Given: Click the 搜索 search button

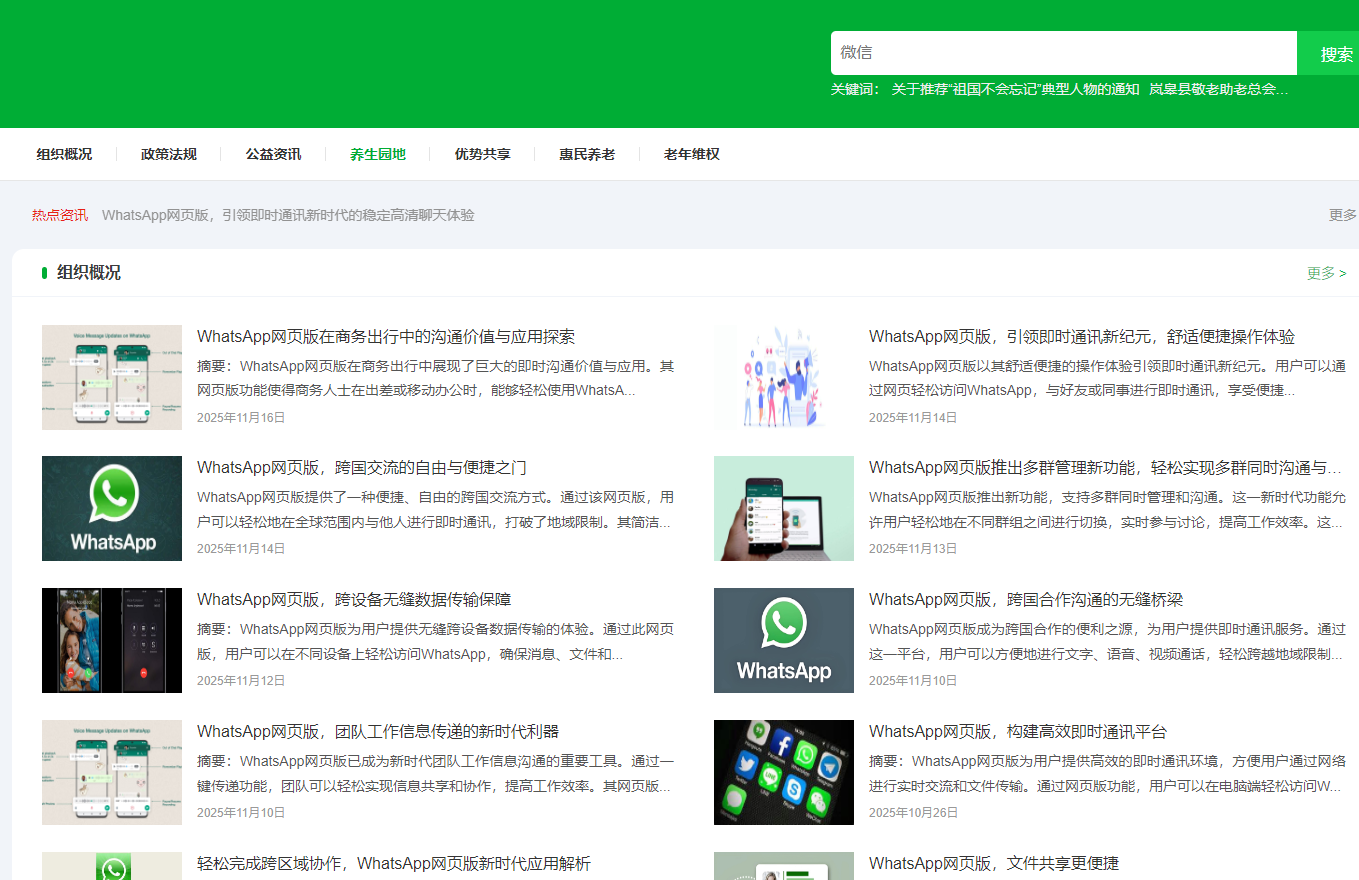Looking at the screenshot, I should pyautogui.click(x=1334, y=52).
